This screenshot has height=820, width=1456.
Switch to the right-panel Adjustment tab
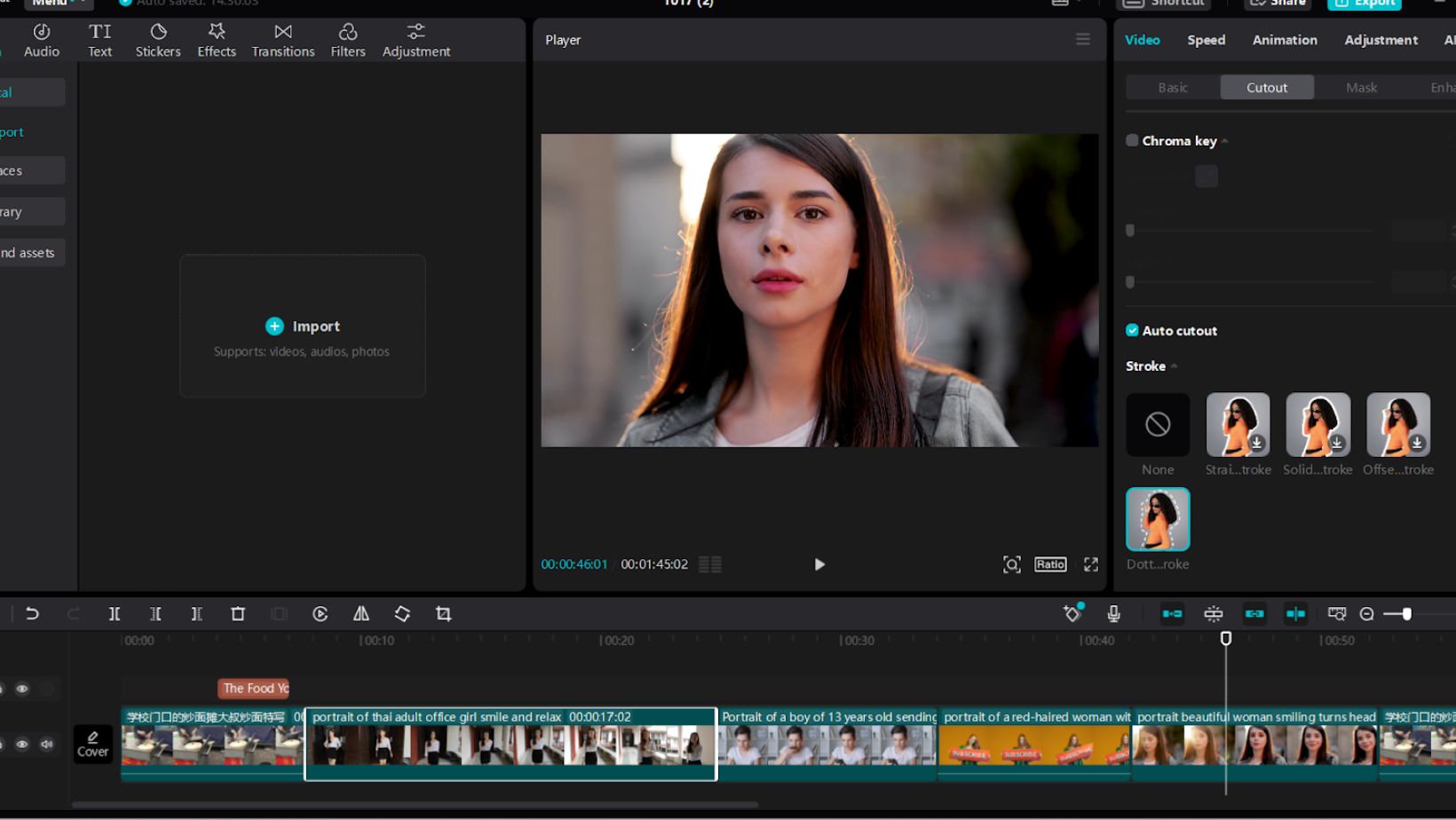[x=1381, y=40]
